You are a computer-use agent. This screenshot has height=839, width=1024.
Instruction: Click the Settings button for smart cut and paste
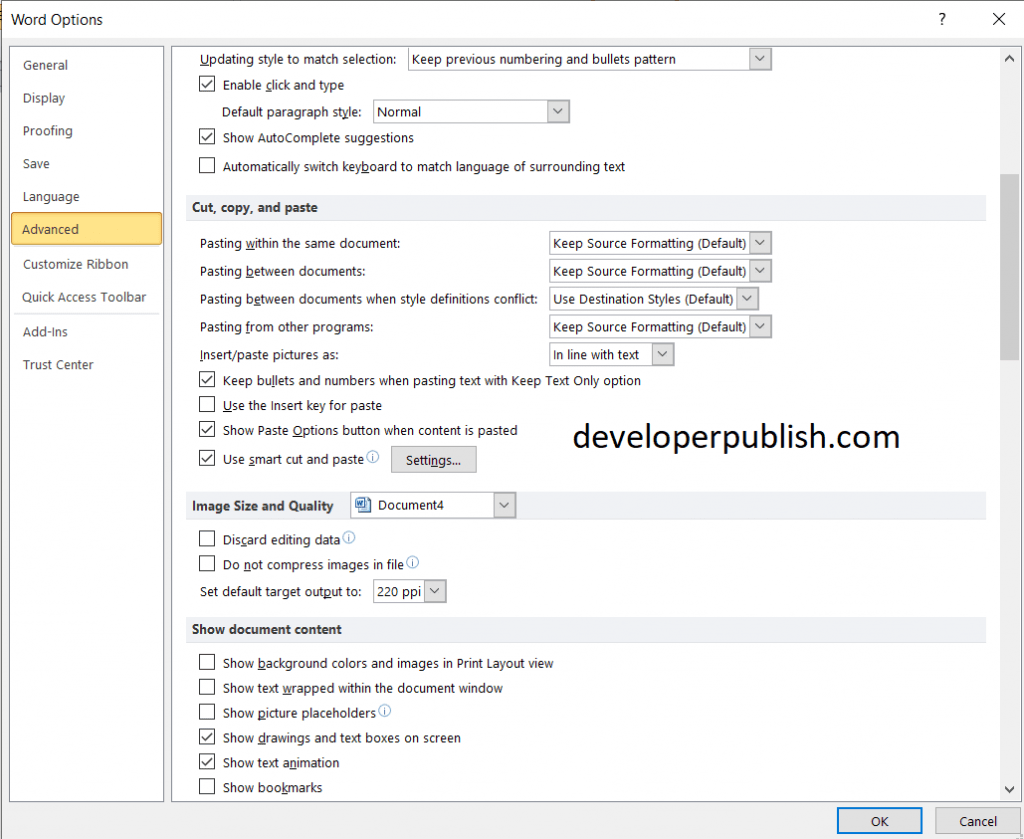[433, 460]
